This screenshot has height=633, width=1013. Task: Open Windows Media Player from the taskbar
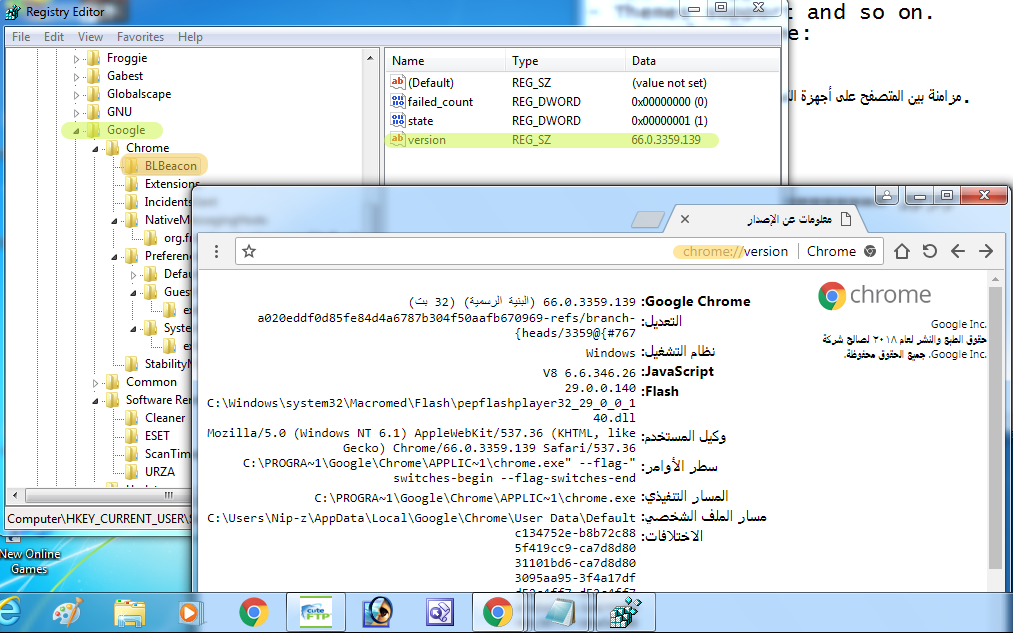click(x=191, y=612)
